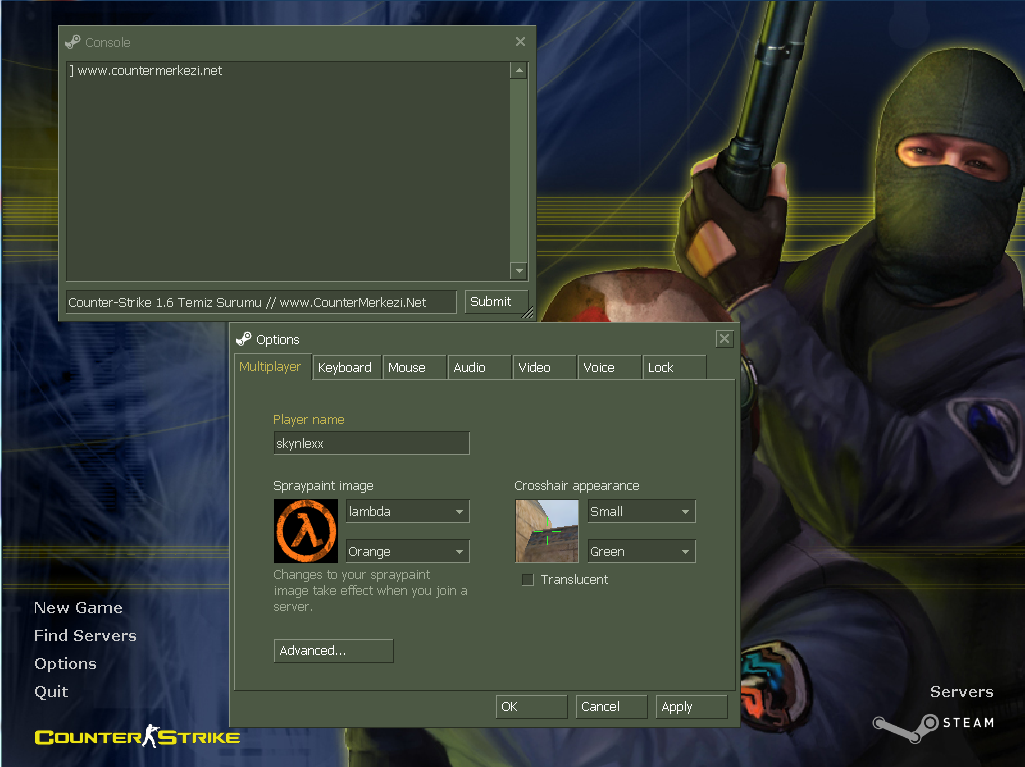
Task: Switch to the Keyboard tab
Action: point(346,367)
